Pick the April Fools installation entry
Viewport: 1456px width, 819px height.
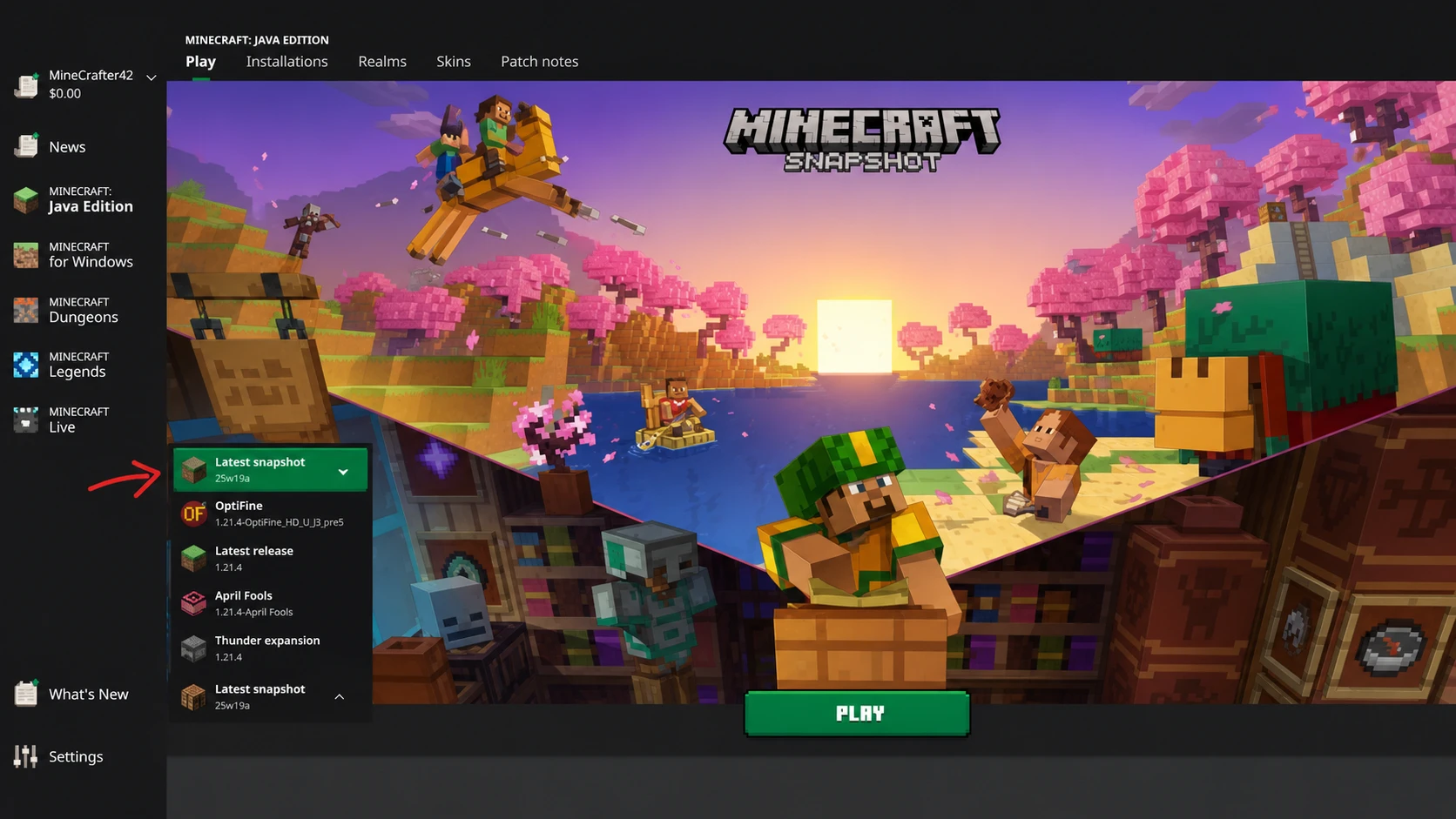(x=271, y=603)
